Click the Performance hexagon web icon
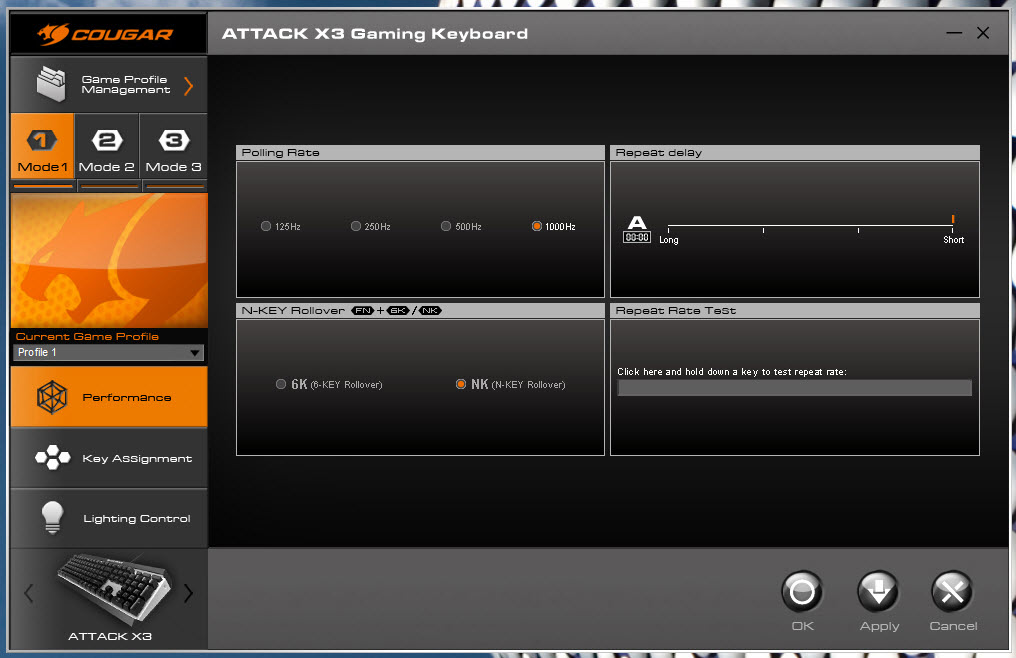The height and width of the screenshot is (658, 1016). click(52, 397)
